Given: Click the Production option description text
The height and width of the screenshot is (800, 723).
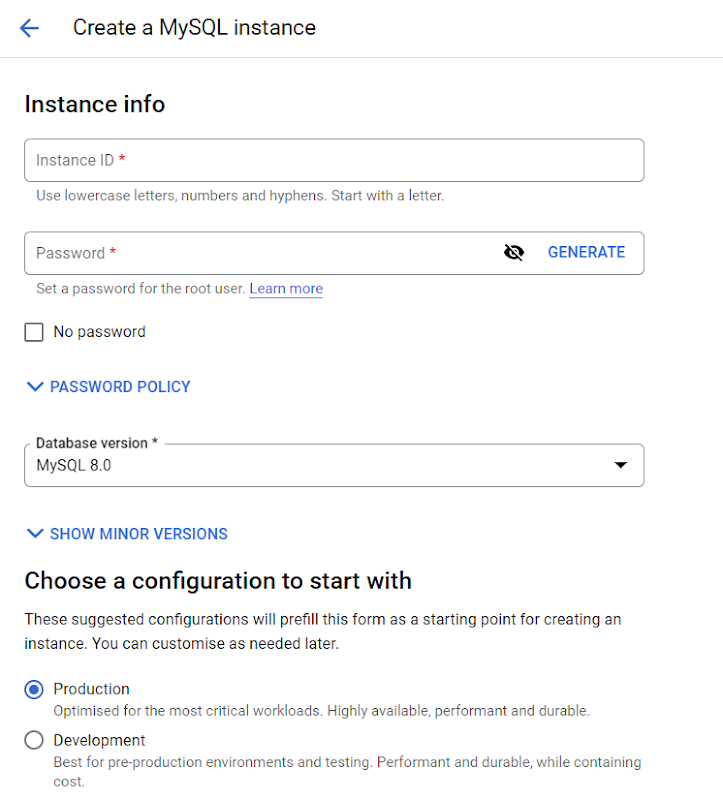Looking at the screenshot, I should point(321,711).
